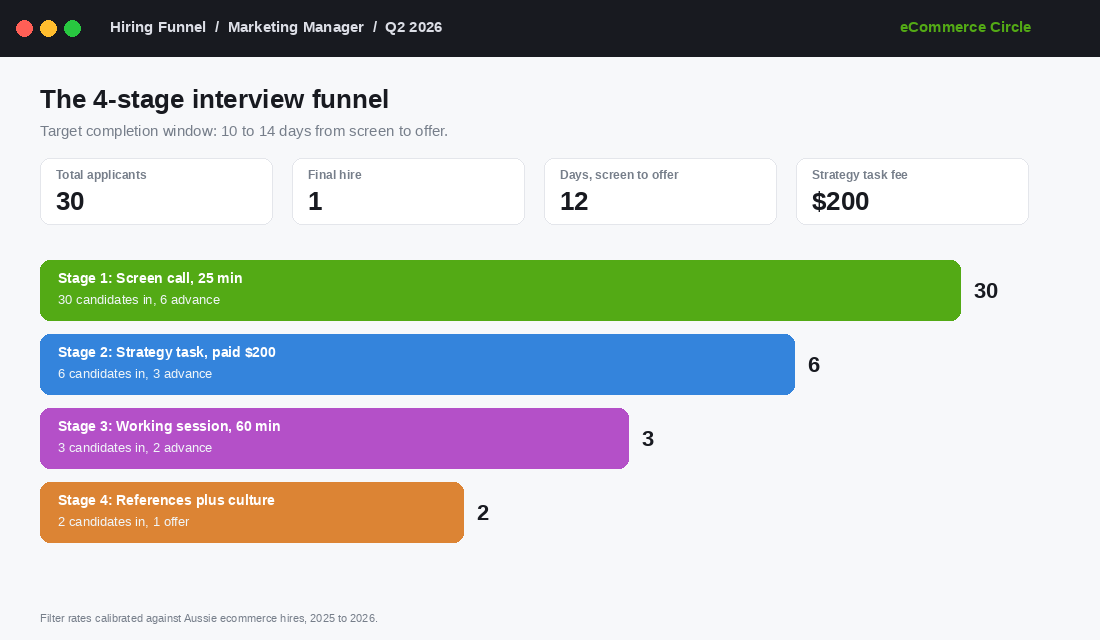This screenshot has width=1100, height=640.
Task: Click '30 candidates in, 6 advance' text
Action: (x=139, y=300)
